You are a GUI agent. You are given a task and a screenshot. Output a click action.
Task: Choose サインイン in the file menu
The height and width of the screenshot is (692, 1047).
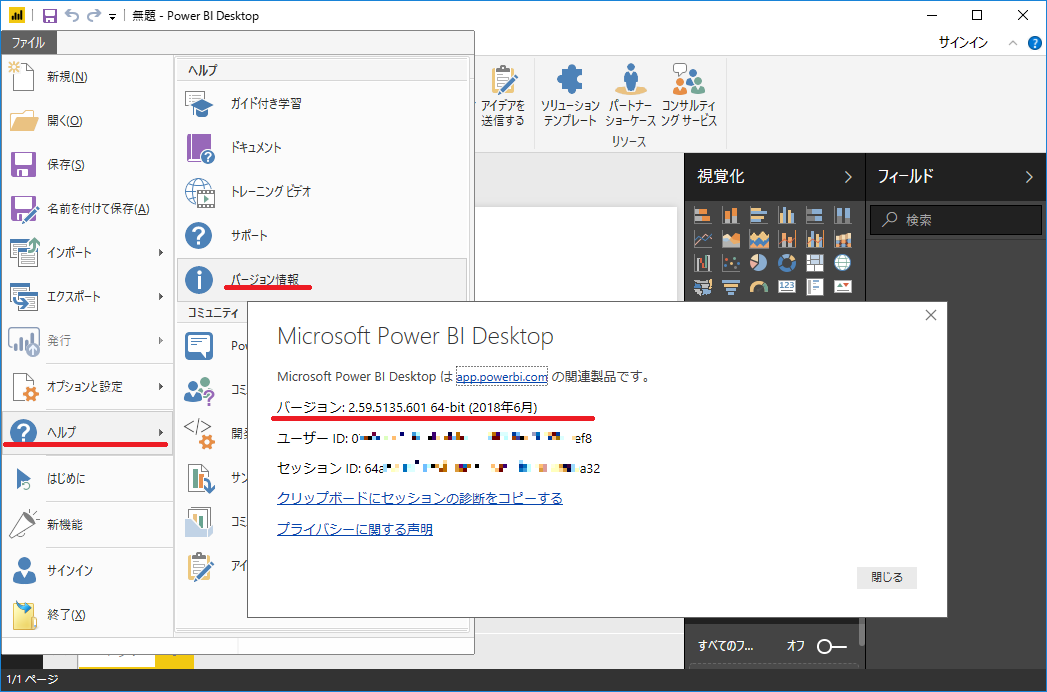coord(87,570)
